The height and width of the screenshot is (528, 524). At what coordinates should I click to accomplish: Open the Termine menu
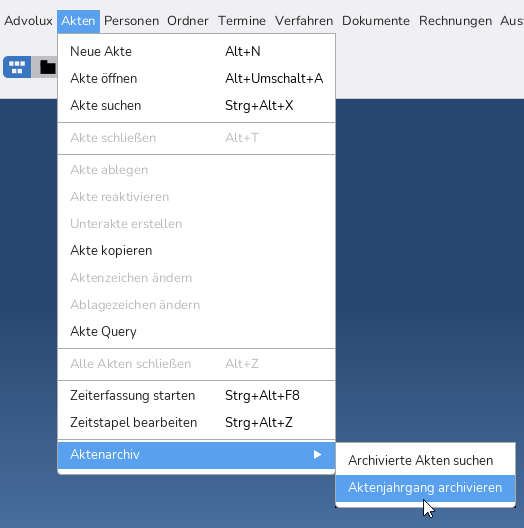click(x=242, y=21)
